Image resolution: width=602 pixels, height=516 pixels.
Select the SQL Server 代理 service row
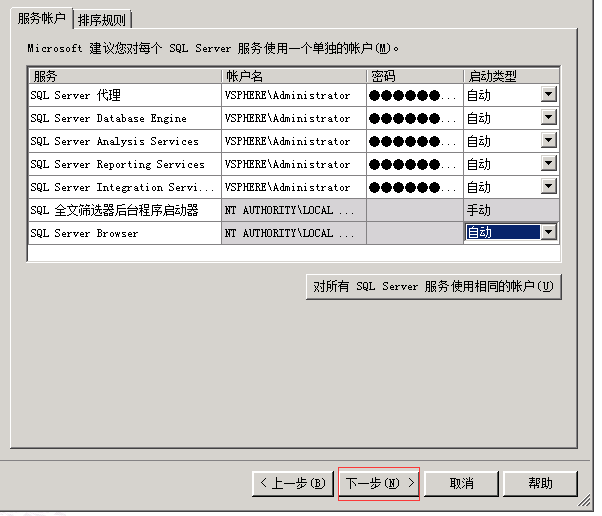[x=125, y=95]
